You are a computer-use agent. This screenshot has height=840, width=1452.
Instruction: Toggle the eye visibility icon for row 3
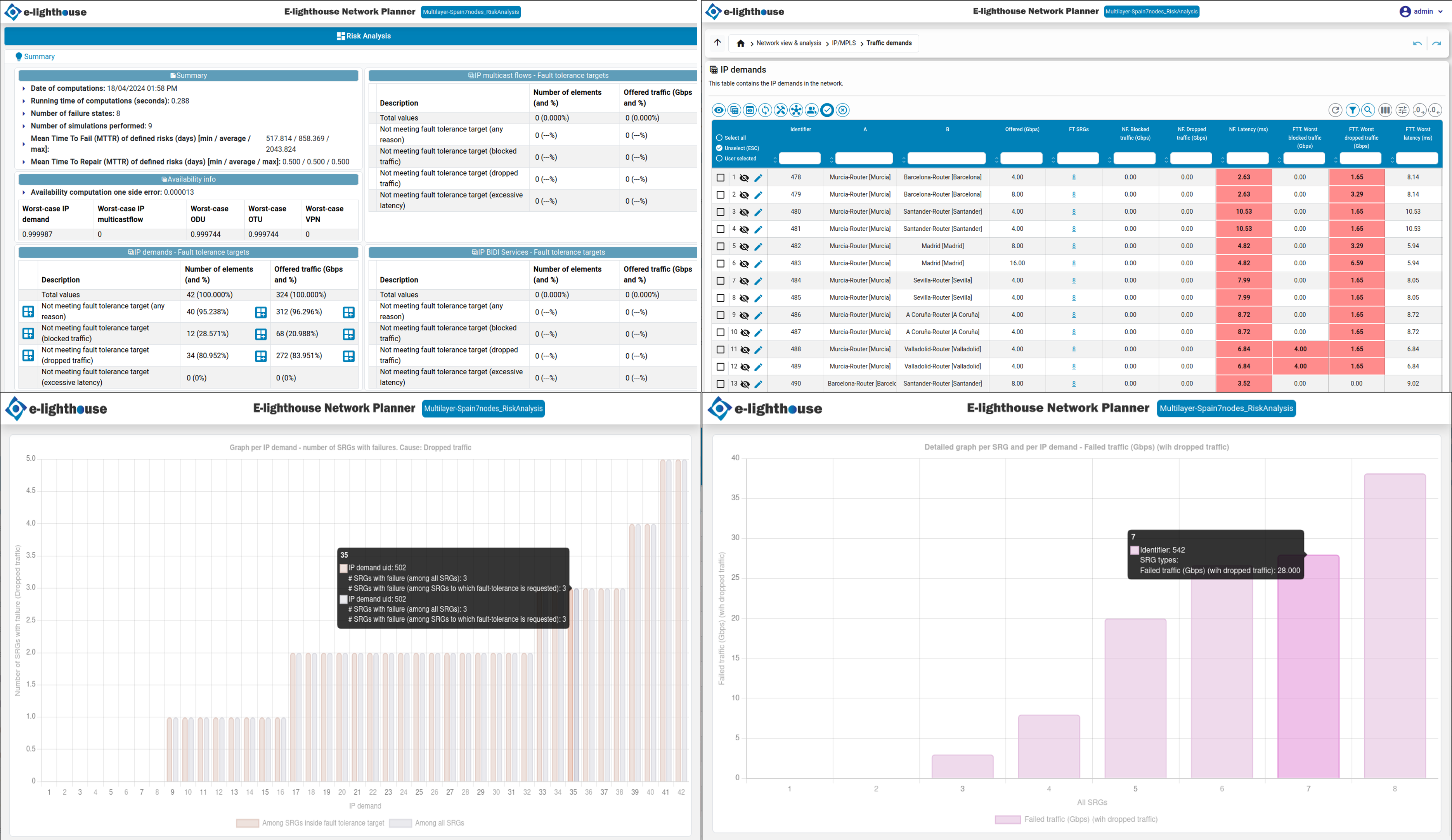click(x=745, y=213)
